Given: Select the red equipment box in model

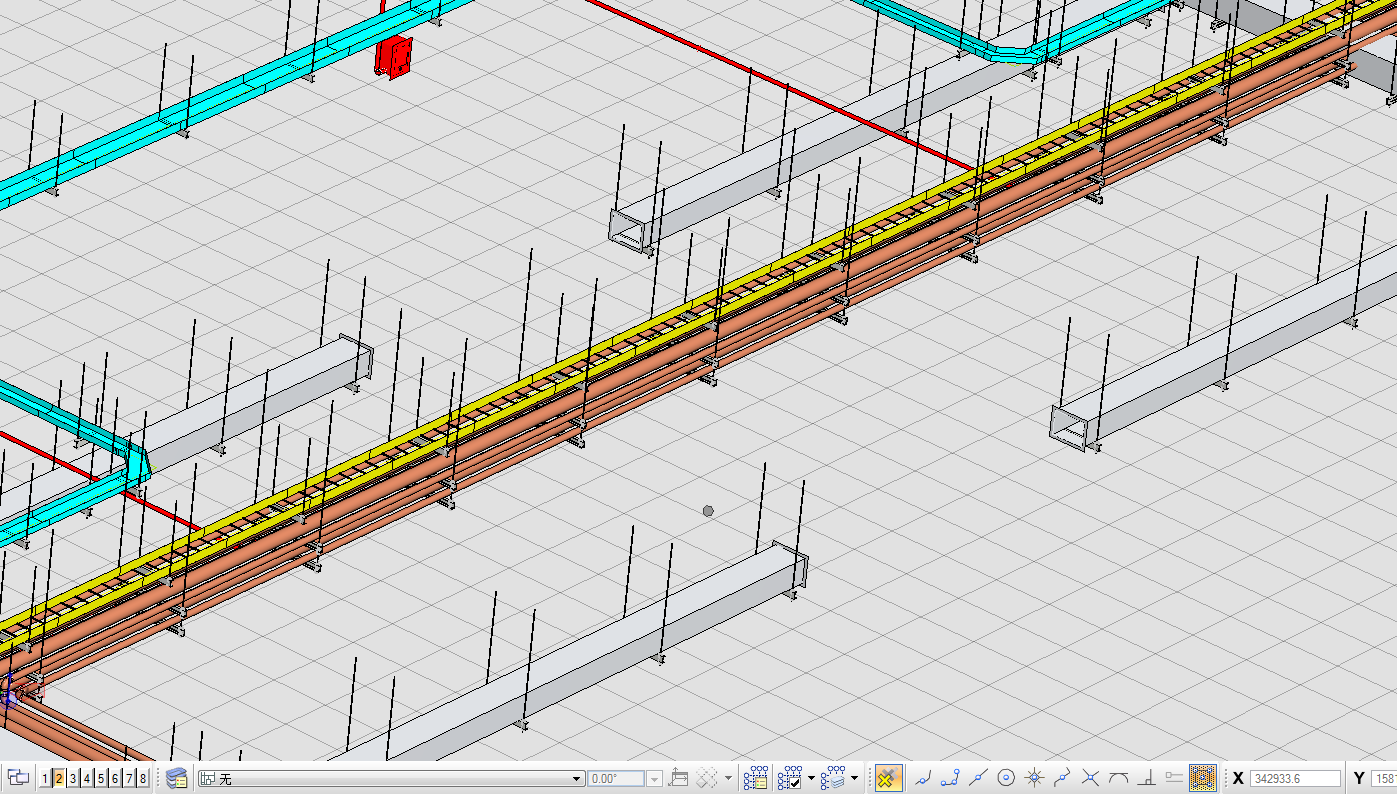Looking at the screenshot, I should (393, 55).
